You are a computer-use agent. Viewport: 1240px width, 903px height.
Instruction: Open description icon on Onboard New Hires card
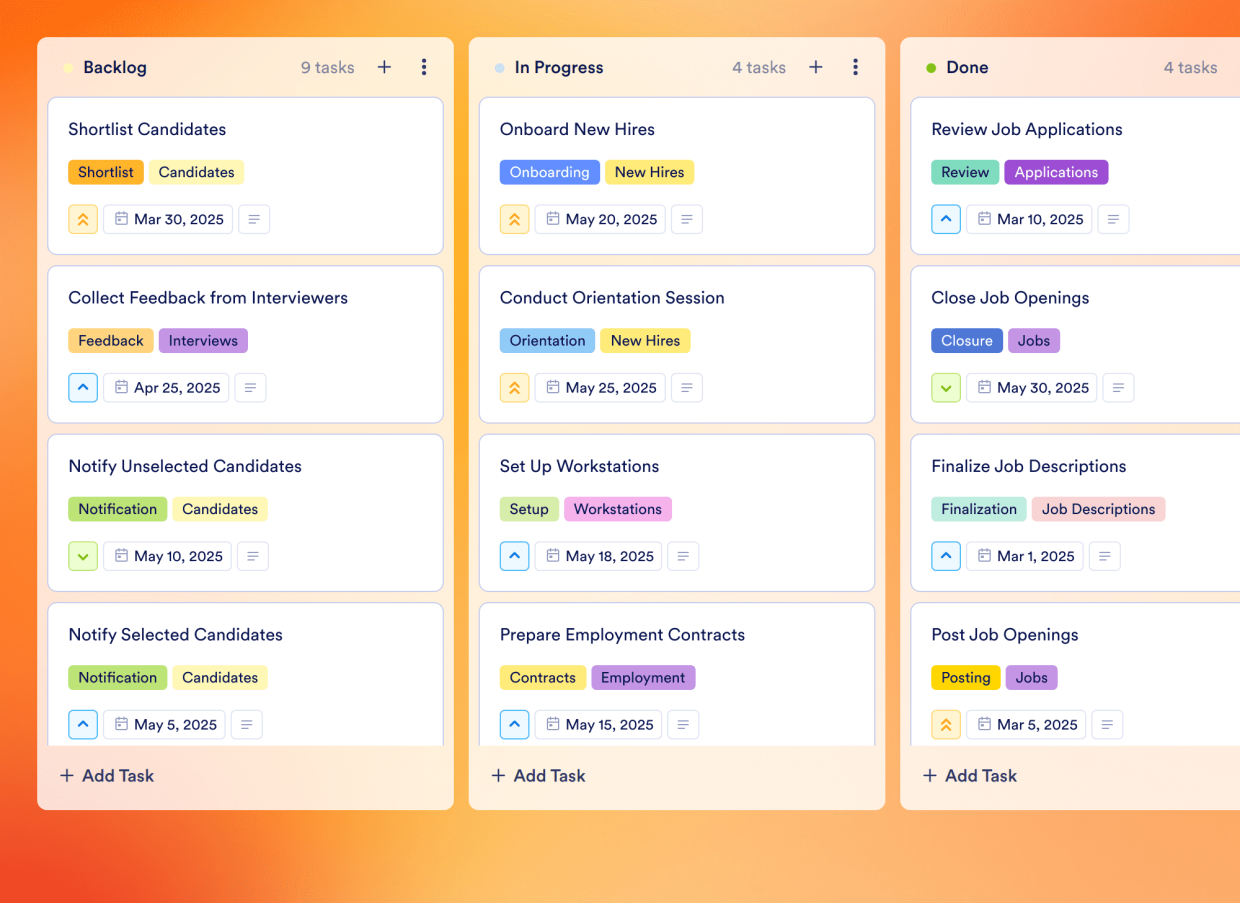pyautogui.click(x=686, y=219)
